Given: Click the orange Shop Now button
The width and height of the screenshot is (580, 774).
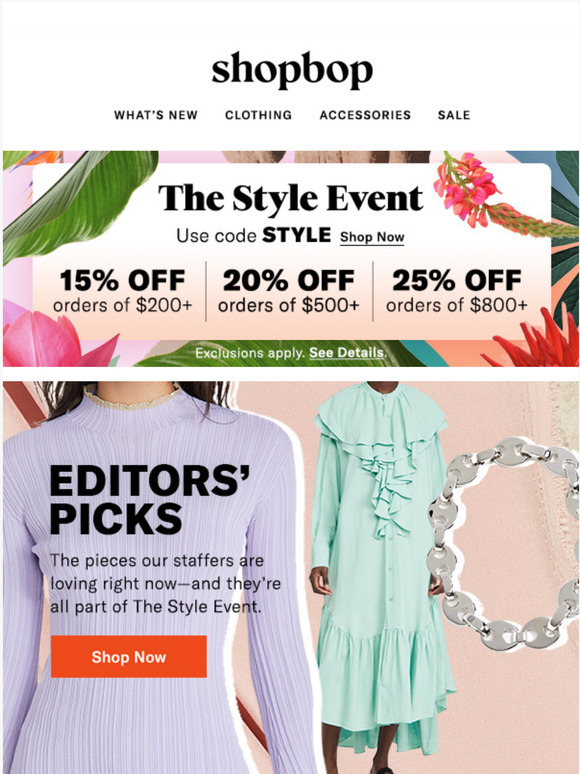Looking at the screenshot, I should (128, 657).
